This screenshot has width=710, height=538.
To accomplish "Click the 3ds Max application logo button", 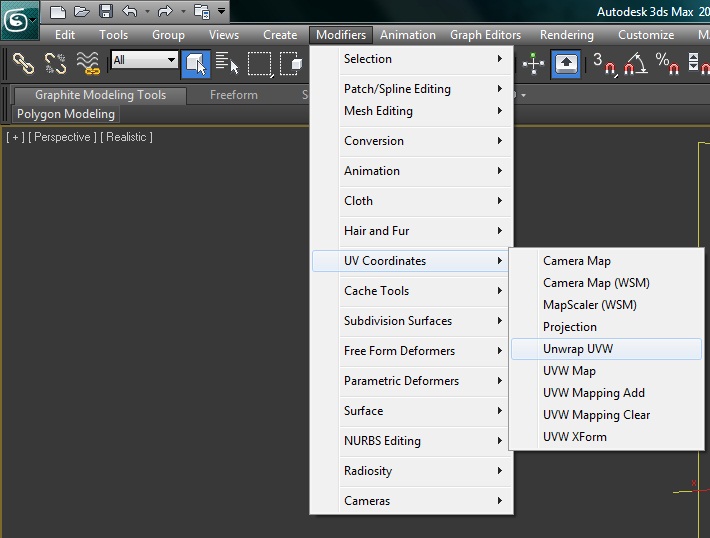I will coord(17,18).
